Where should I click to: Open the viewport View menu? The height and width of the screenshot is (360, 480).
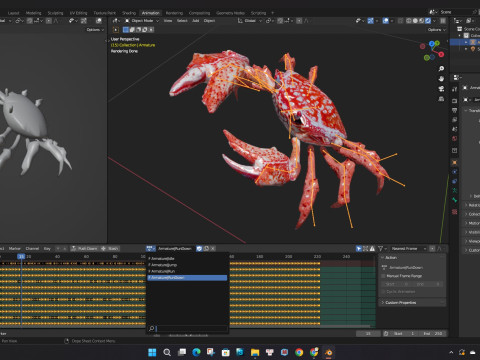[x=168, y=21]
